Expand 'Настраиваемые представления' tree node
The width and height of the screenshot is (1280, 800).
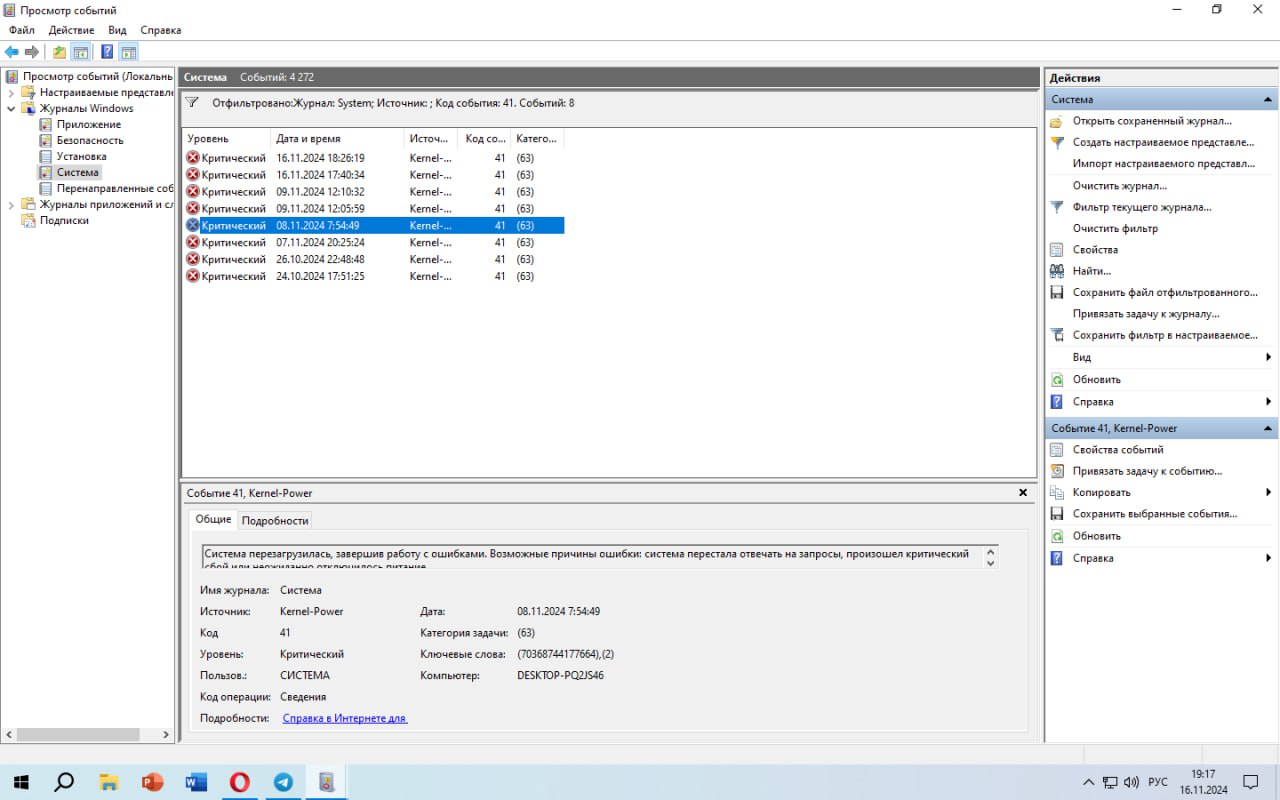[10, 92]
